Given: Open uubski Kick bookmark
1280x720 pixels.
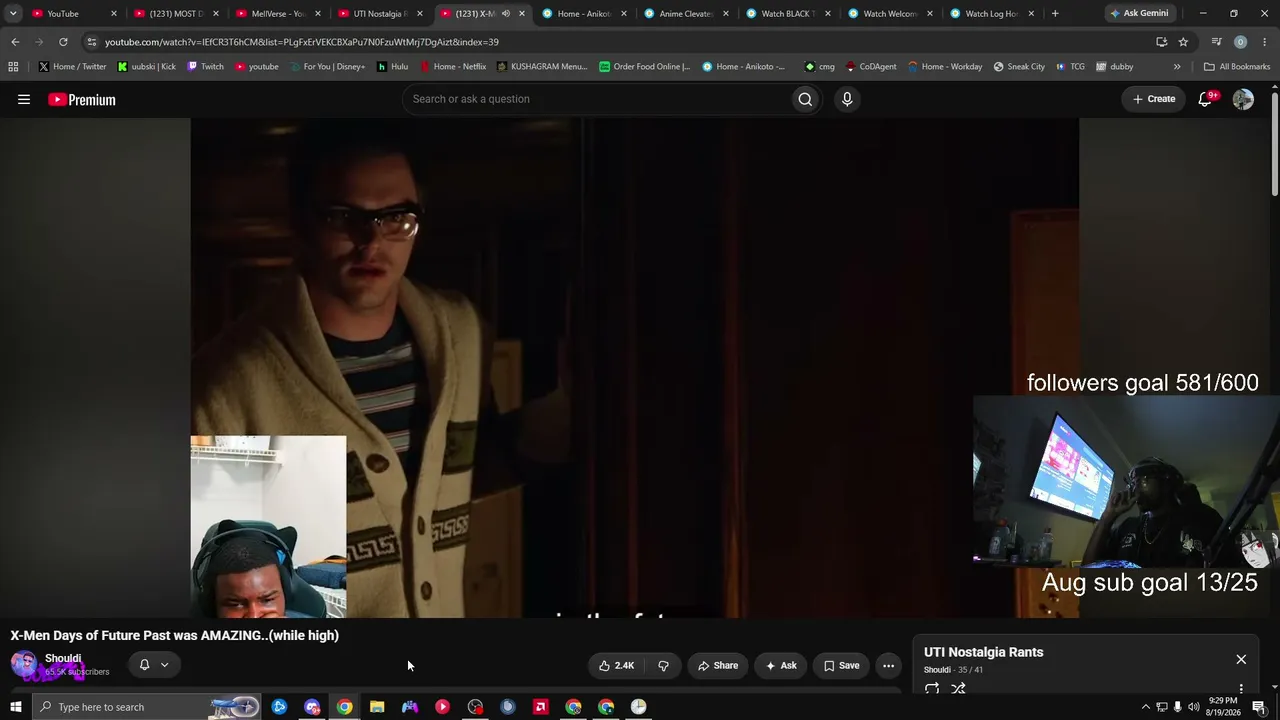Looking at the screenshot, I should (146, 67).
